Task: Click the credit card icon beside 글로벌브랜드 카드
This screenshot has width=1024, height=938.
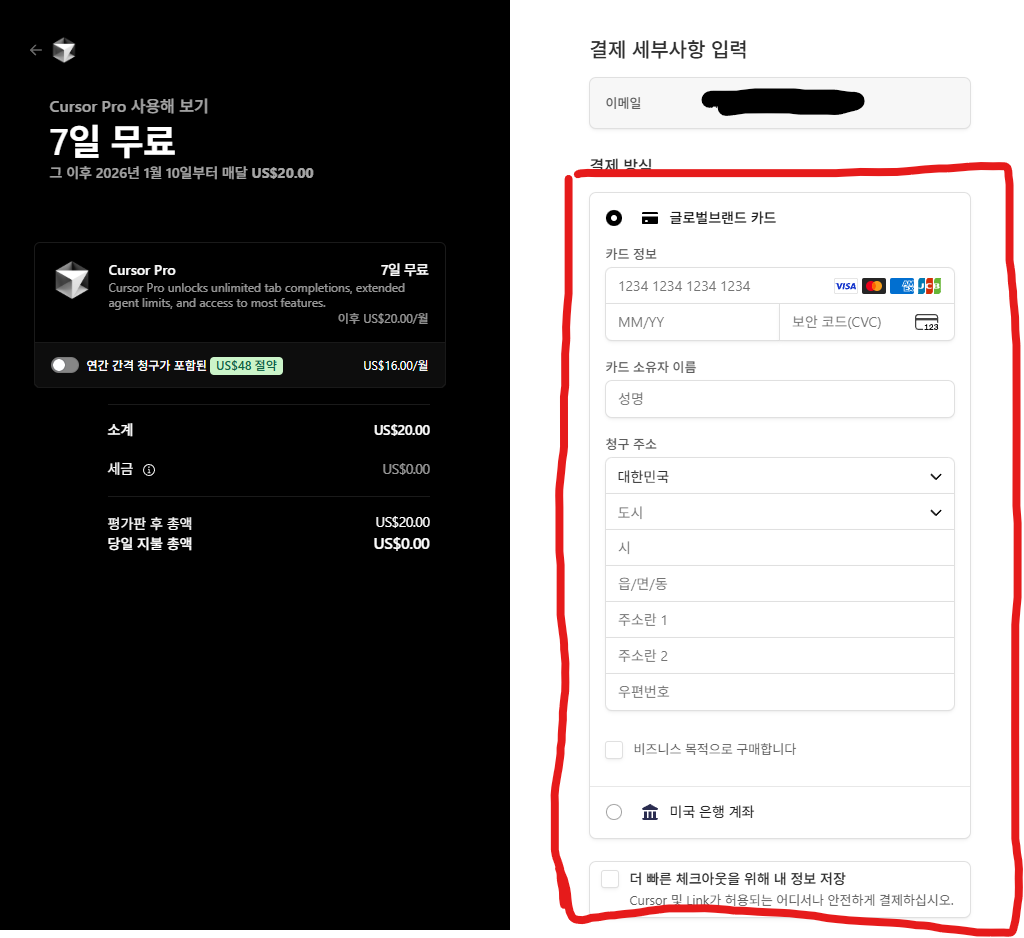Action: [650, 218]
